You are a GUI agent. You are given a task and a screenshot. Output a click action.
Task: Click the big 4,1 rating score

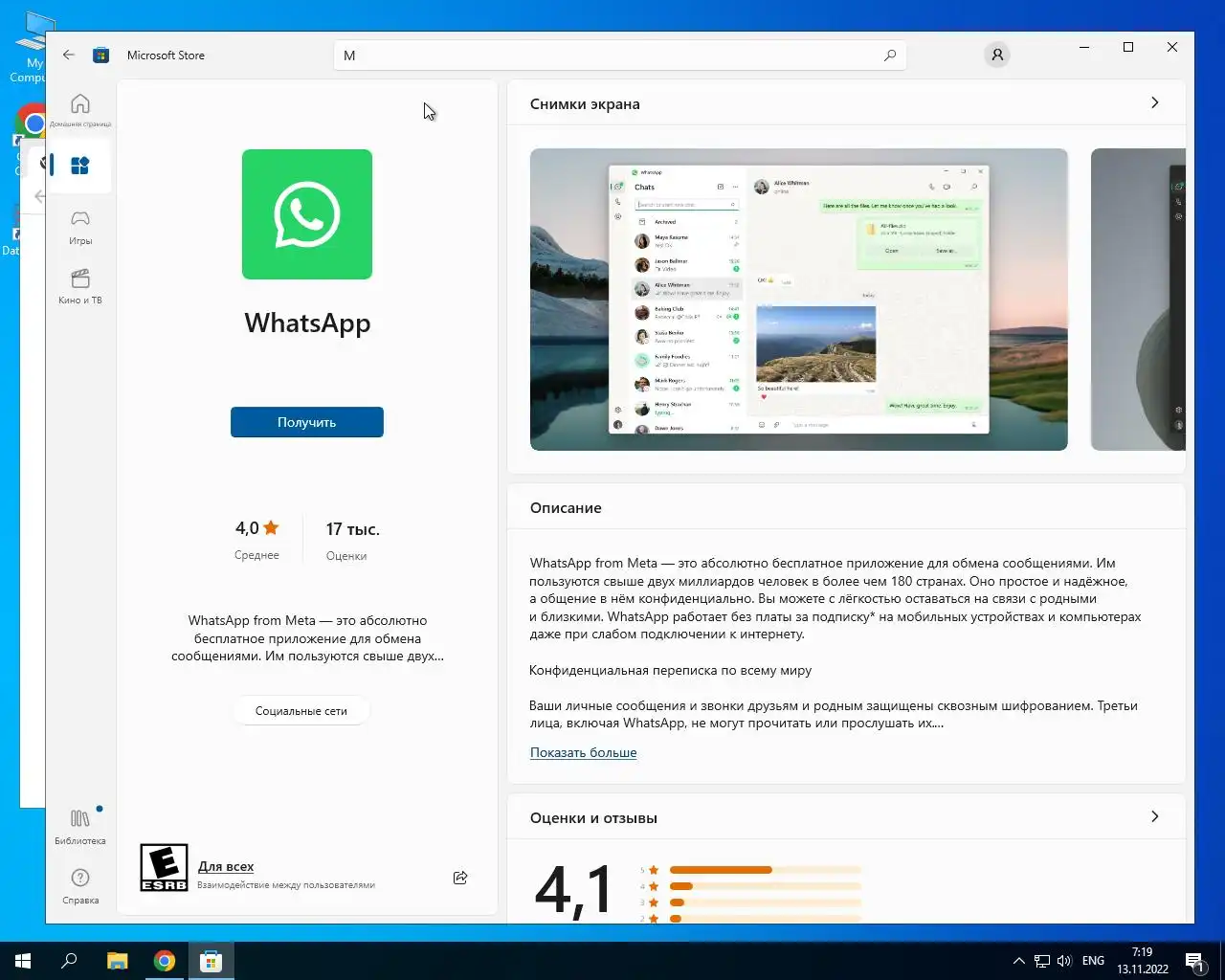coord(573,890)
